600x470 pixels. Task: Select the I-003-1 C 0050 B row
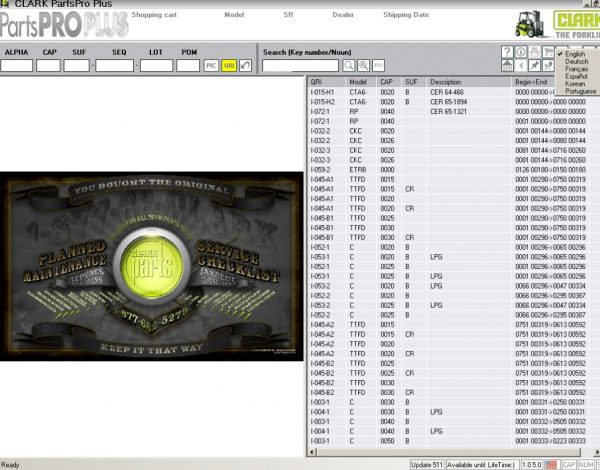[452, 441]
